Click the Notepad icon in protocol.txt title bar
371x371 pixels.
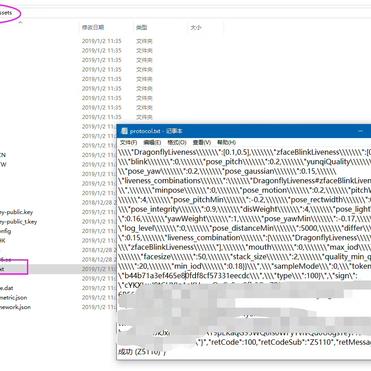(124, 131)
